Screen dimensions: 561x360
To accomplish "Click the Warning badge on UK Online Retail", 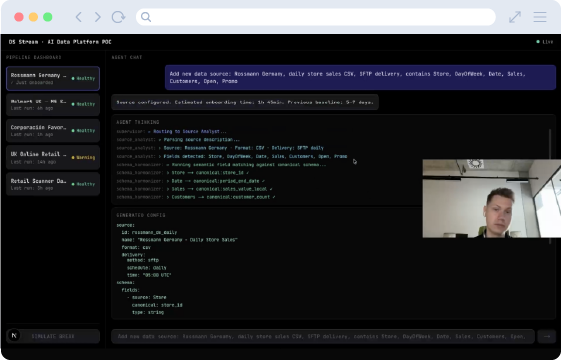I will tap(83, 157).
